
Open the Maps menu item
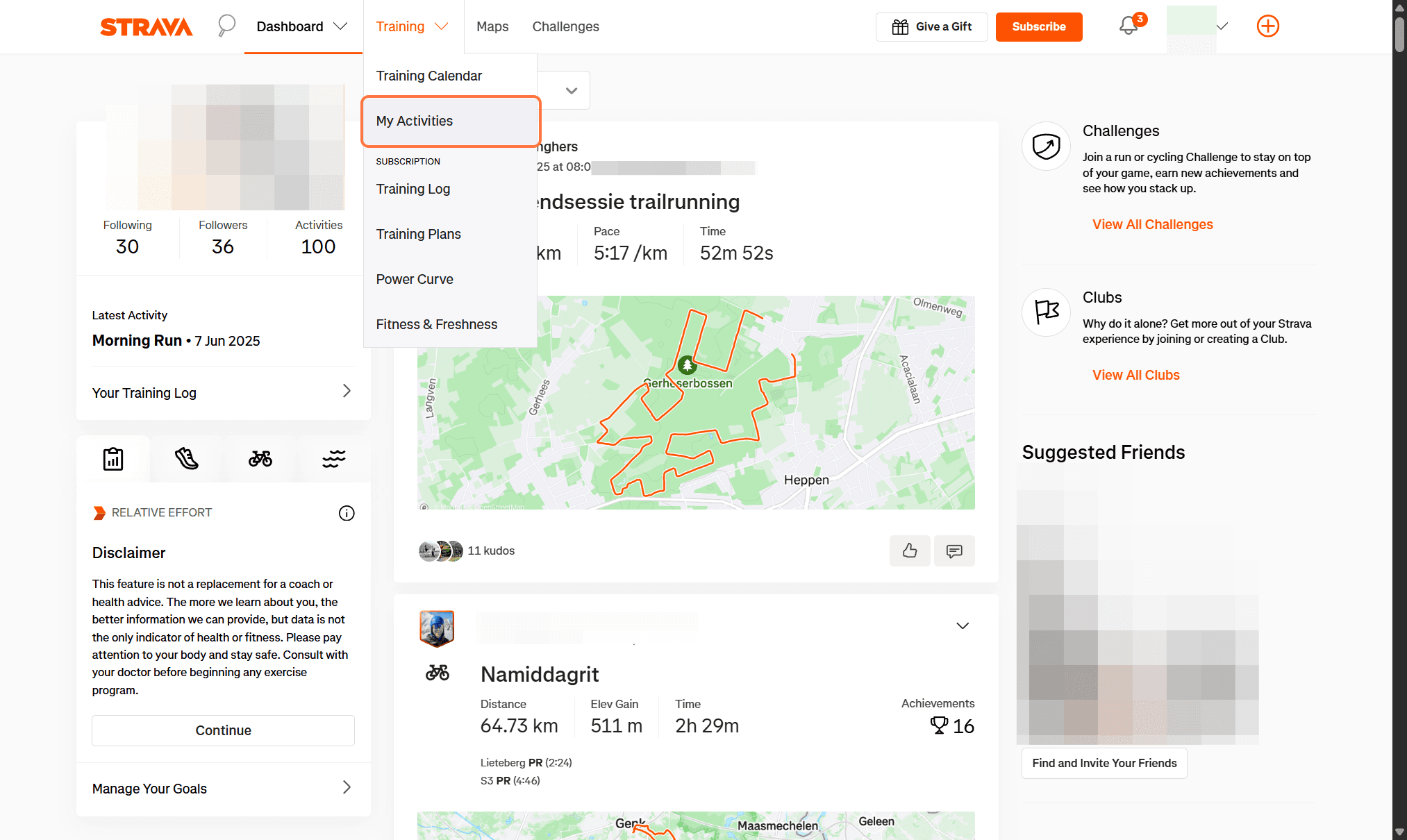pyautogui.click(x=492, y=26)
